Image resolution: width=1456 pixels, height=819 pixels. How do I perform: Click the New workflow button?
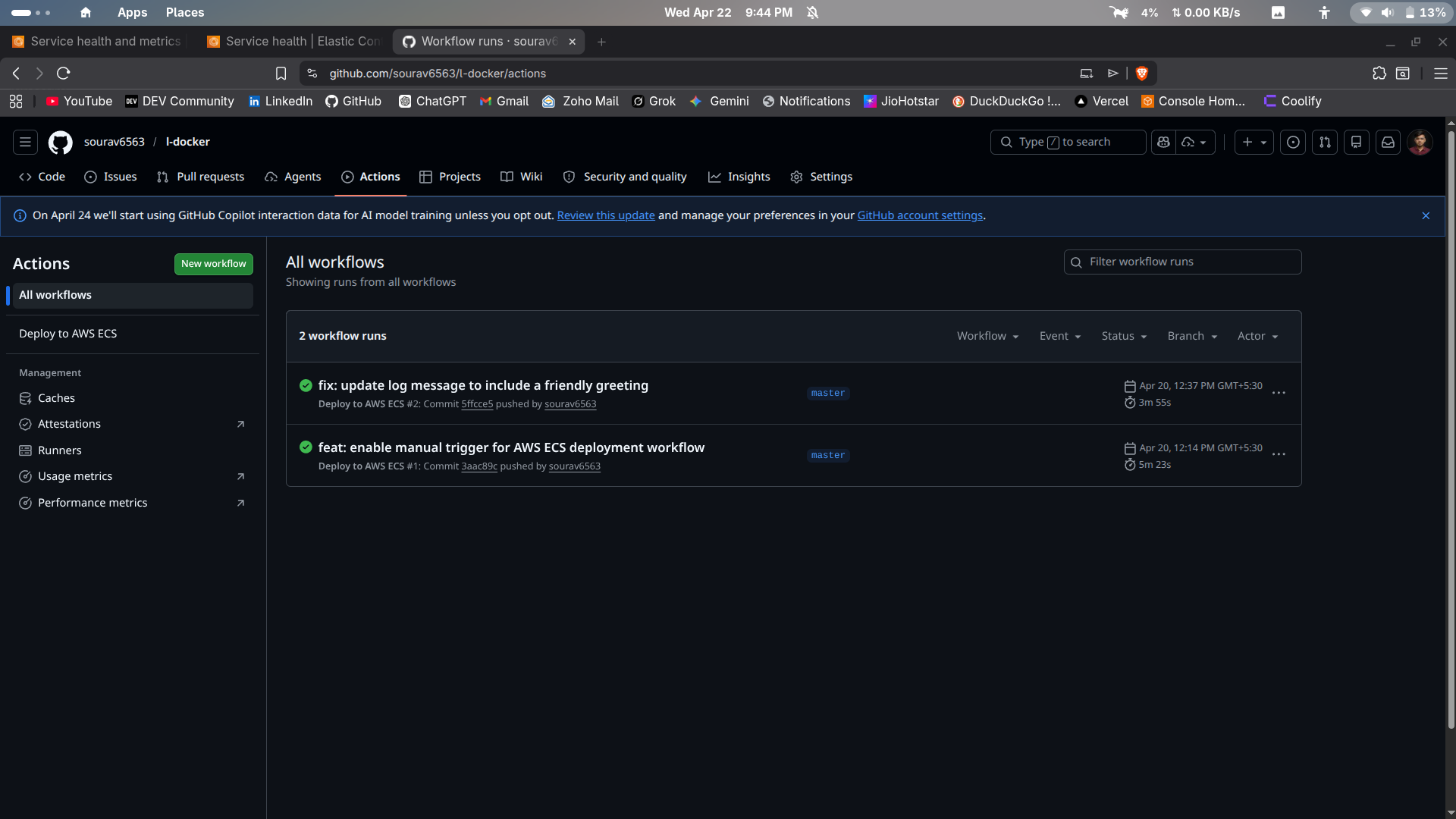click(213, 264)
